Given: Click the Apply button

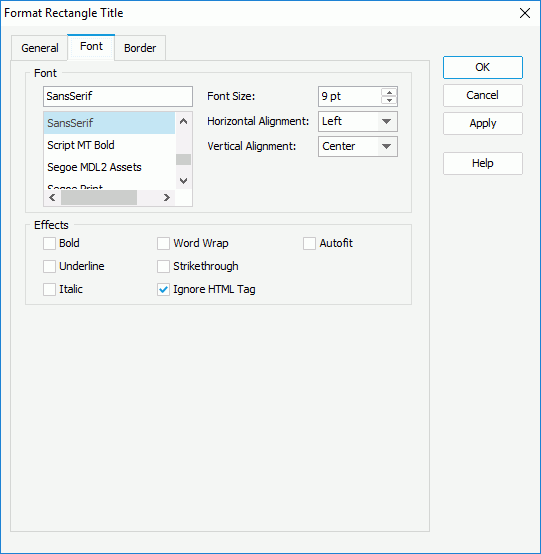Looking at the screenshot, I should [x=483, y=123].
